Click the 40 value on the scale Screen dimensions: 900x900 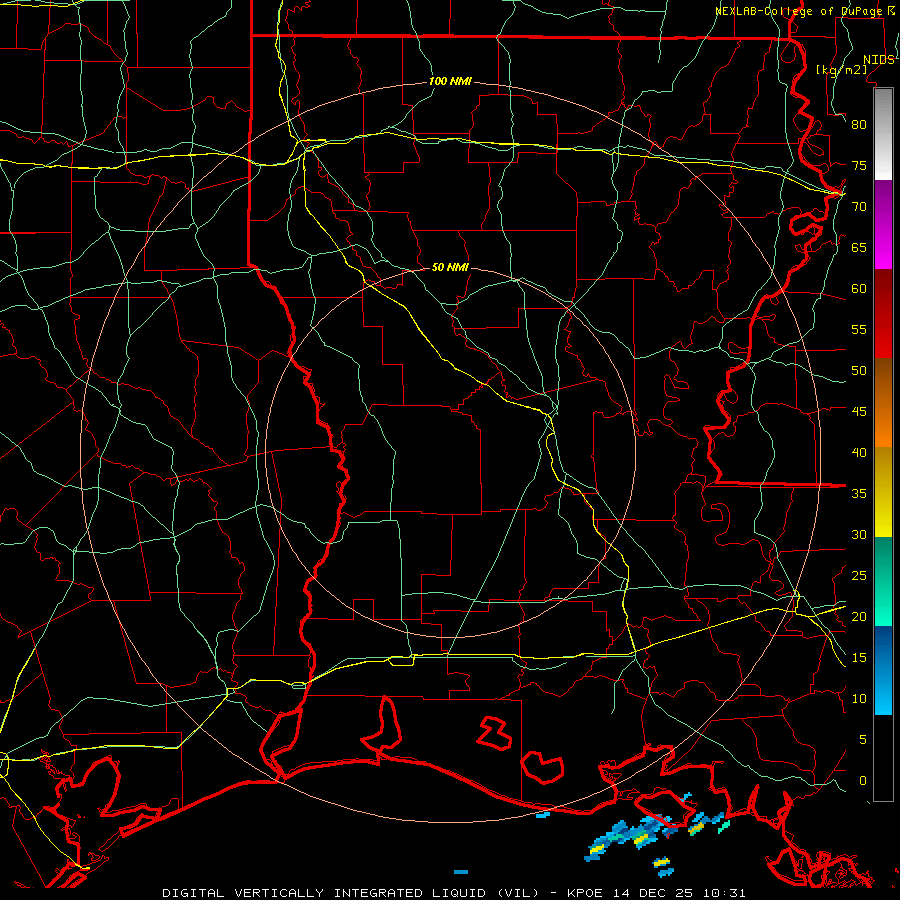[x=859, y=452]
